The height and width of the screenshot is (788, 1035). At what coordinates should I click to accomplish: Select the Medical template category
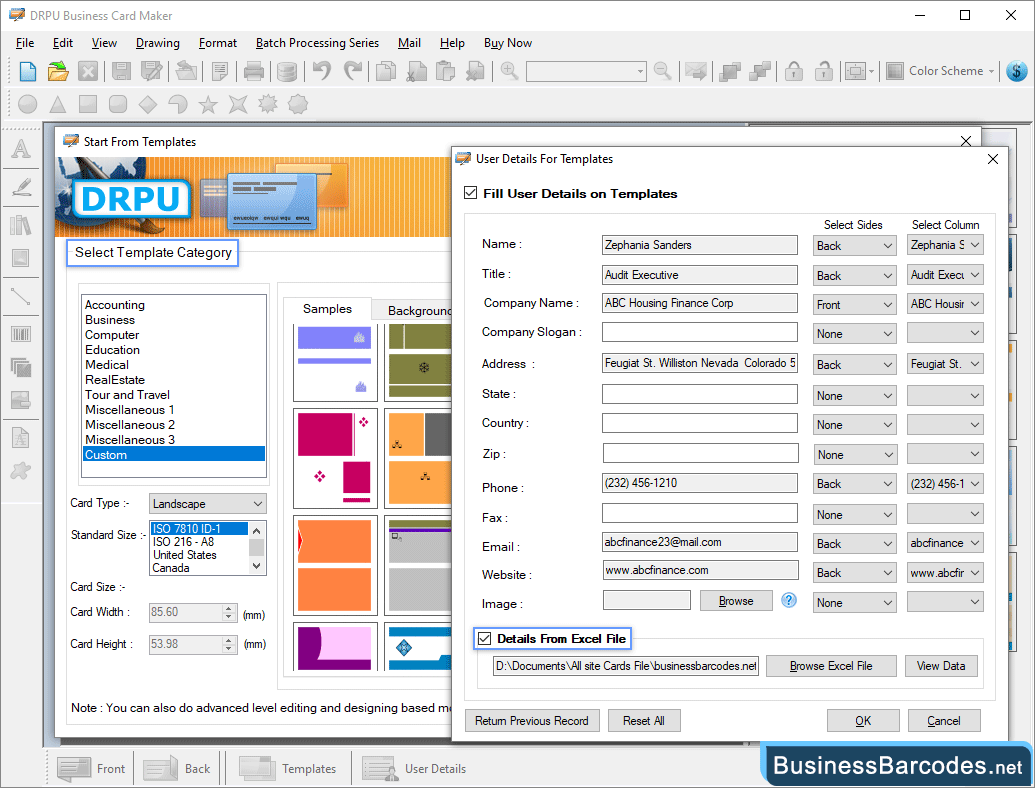tap(107, 365)
